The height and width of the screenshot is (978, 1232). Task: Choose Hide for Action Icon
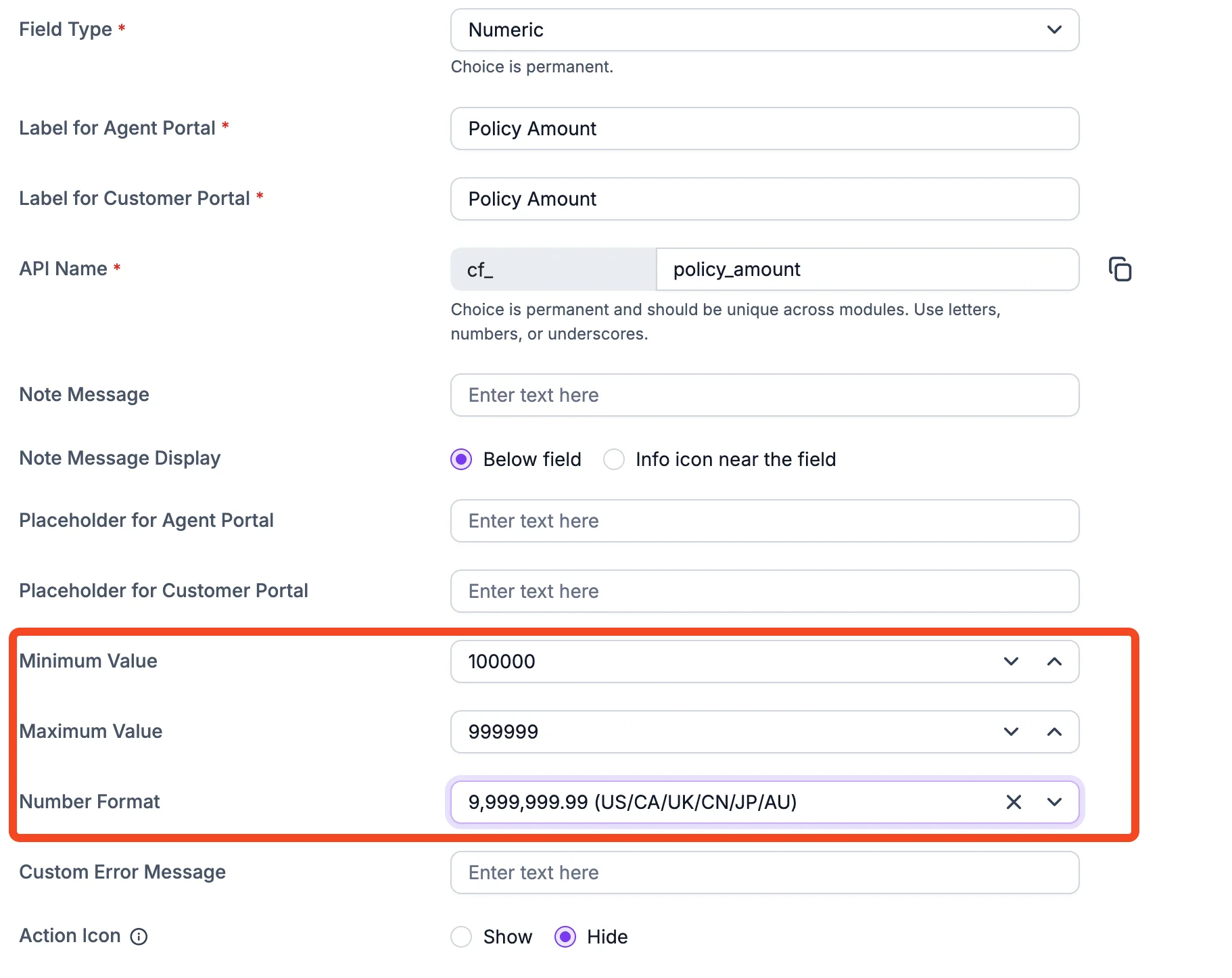[x=565, y=937]
